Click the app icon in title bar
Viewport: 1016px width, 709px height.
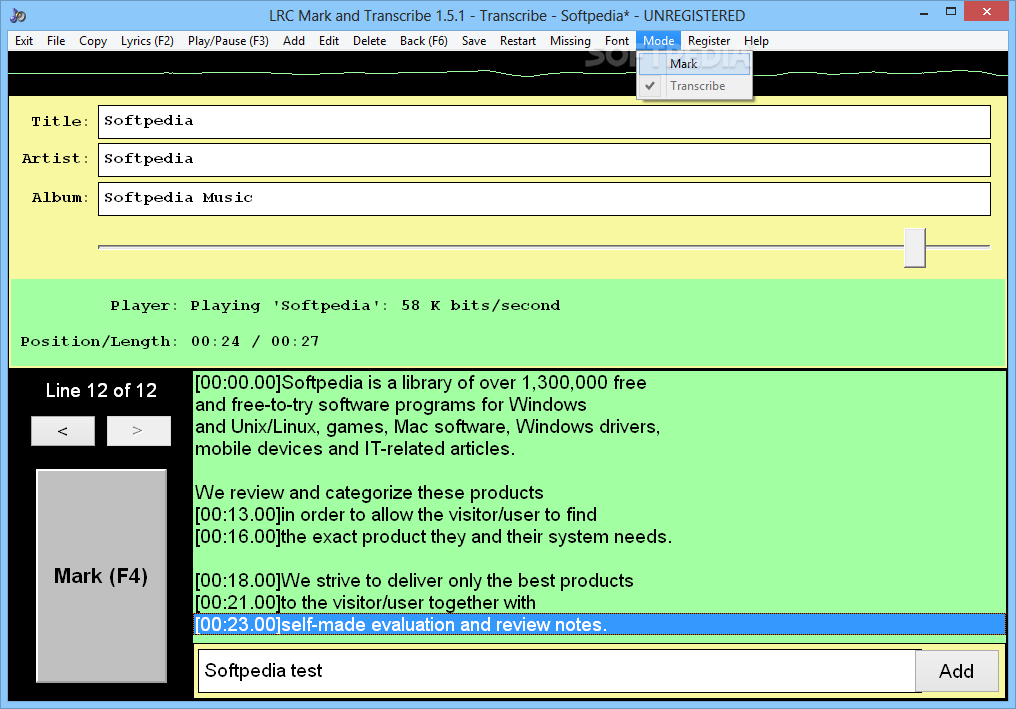[x=18, y=15]
